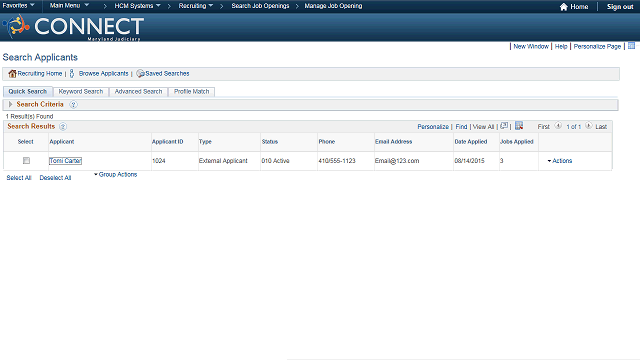
Task: Open the Search Results help icon
Action: [x=63, y=127]
